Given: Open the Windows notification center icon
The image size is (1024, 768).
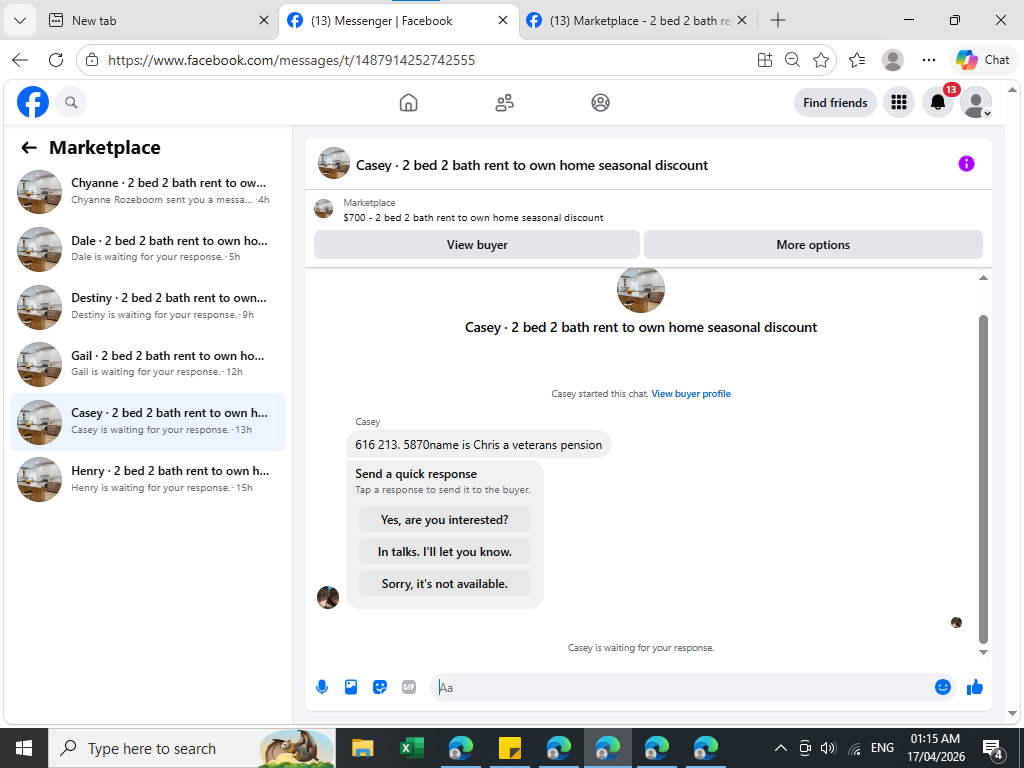Looking at the screenshot, I should coord(993,749).
